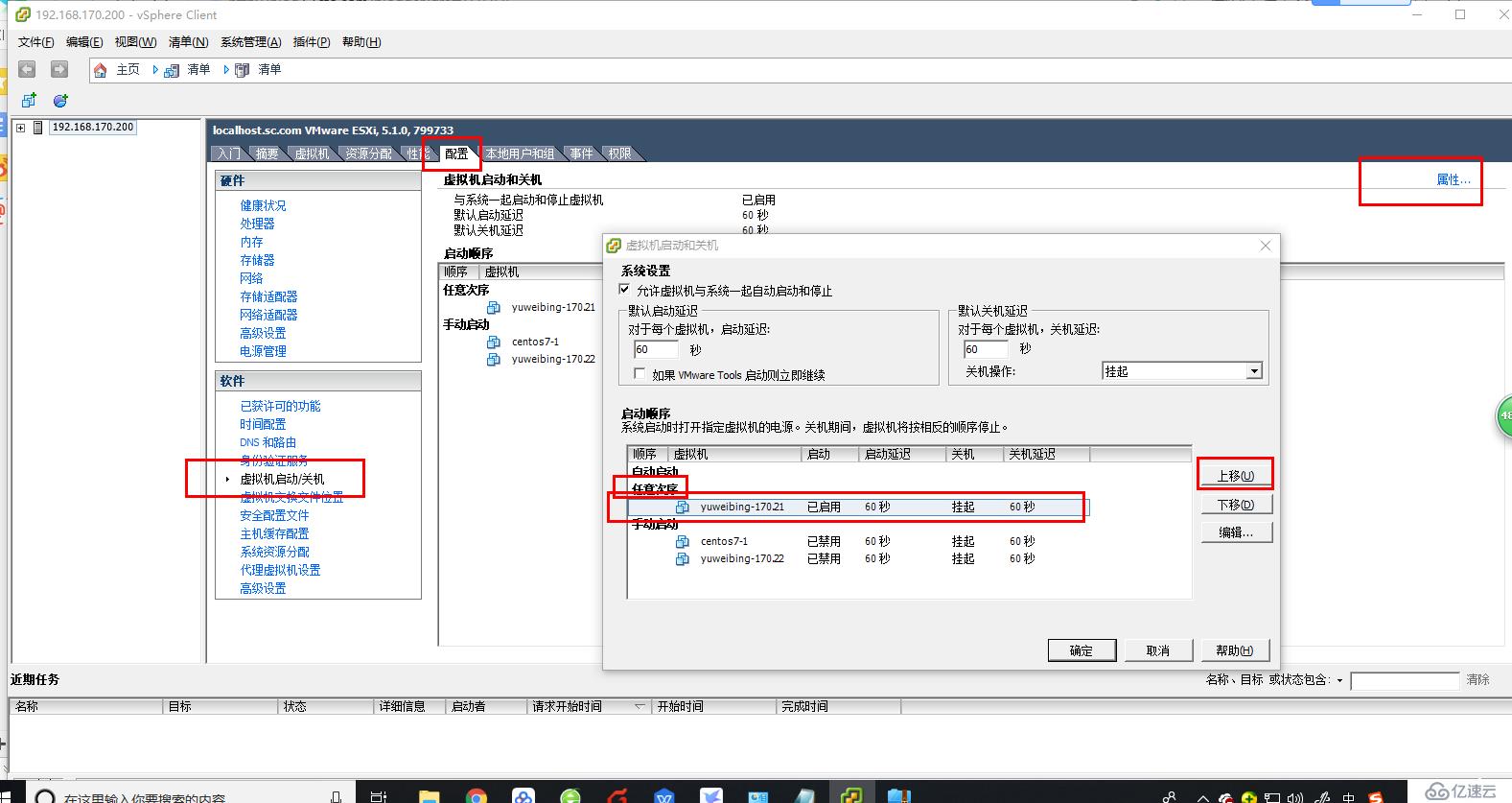The width and height of the screenshot is (1512, 803).
Task: Switch to the 资源分配 tab
Action: tap(369, 154)
